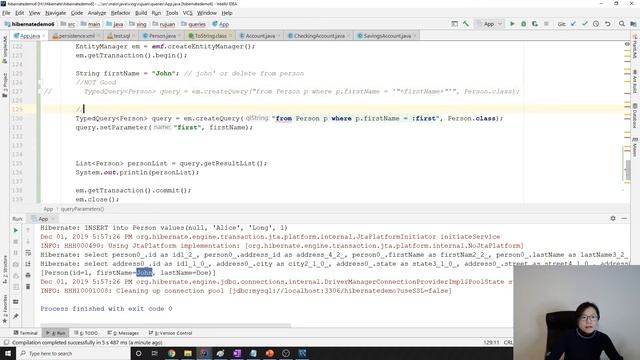Select src folder breadcrumb
Viewport: 640px width, 360px height.
pyautogui.click(x=68, y=24)
